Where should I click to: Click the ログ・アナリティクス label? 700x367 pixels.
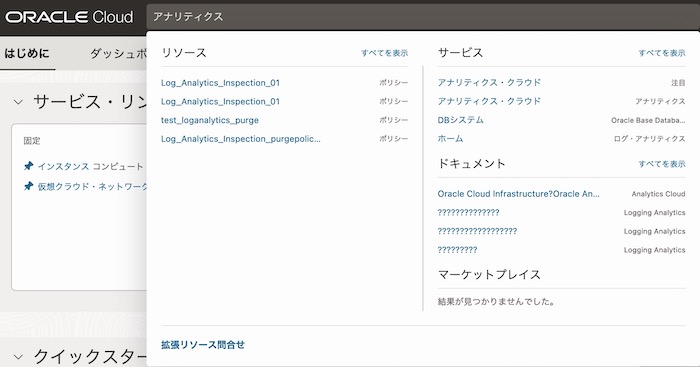[650, 139]
